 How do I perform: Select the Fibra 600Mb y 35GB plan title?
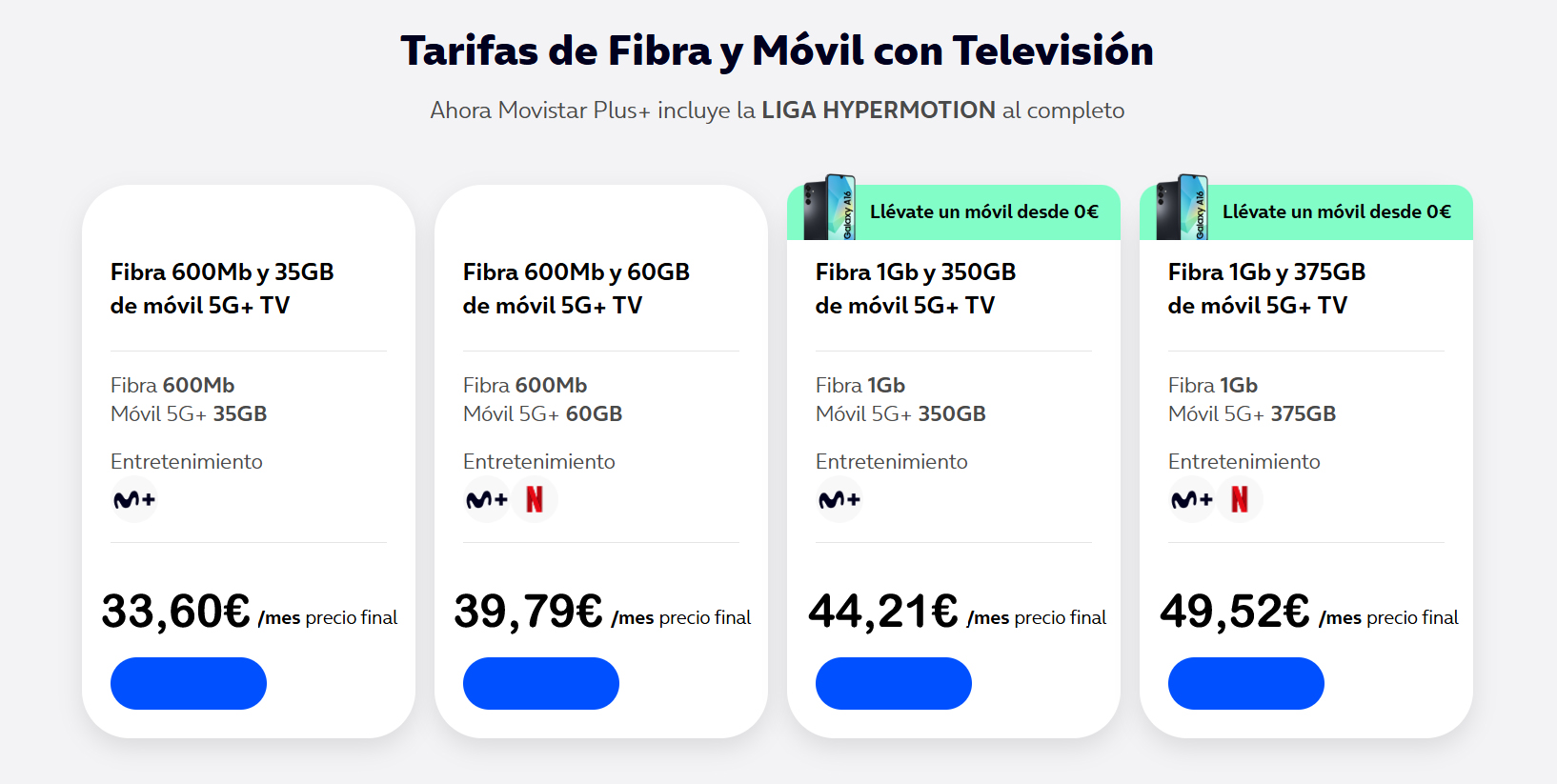[x=222, y=288]
